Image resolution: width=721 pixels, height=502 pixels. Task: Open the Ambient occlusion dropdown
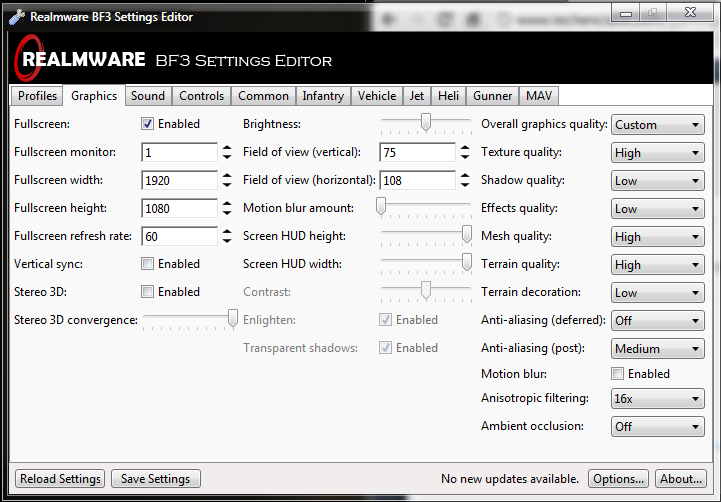click(658, 427)
